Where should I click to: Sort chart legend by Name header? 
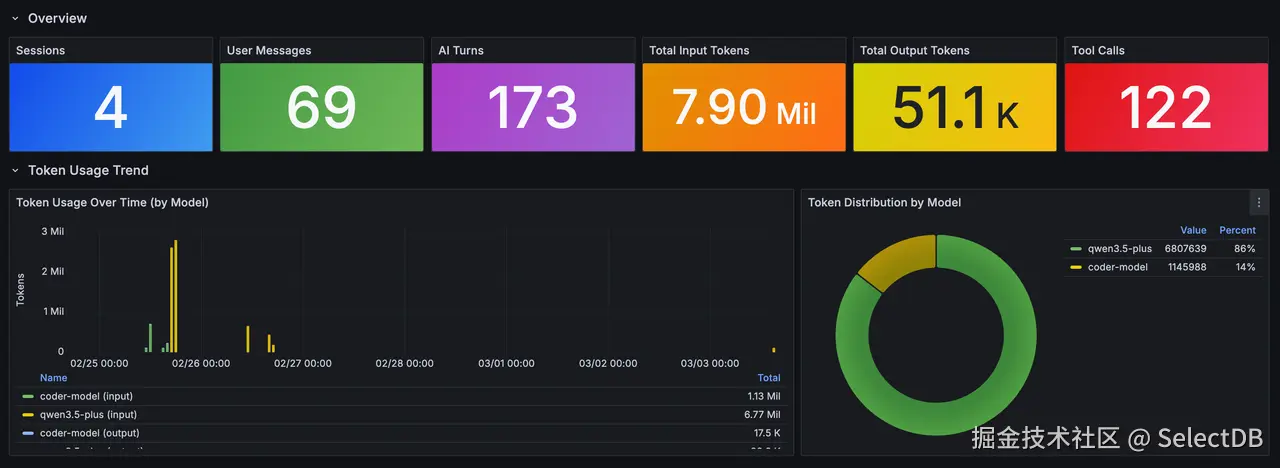[x=54, y=378]
